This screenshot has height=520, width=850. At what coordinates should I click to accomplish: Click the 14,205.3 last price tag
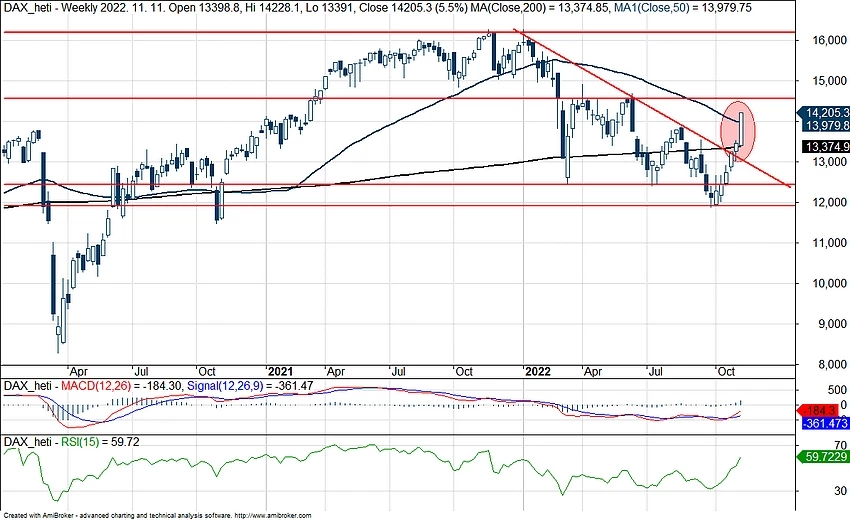point(824,112)
